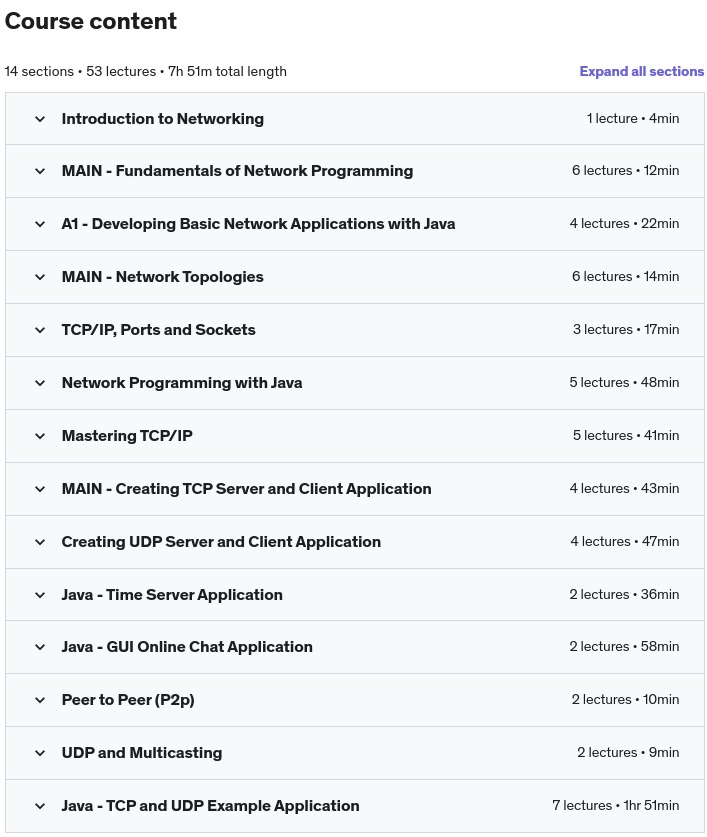Click the '4 lectures • 22min' text
This screenshot has height=837, width=707.
click(x=624, y=224)
